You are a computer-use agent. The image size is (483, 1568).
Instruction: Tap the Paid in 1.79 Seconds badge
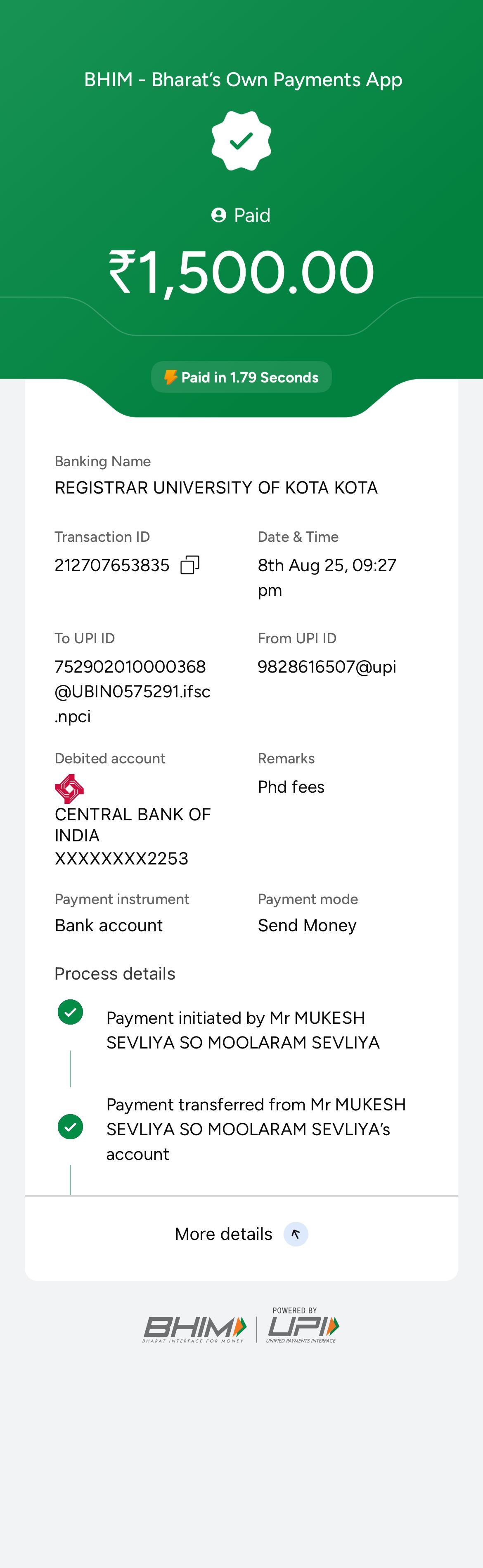click(x=241, y=378)
